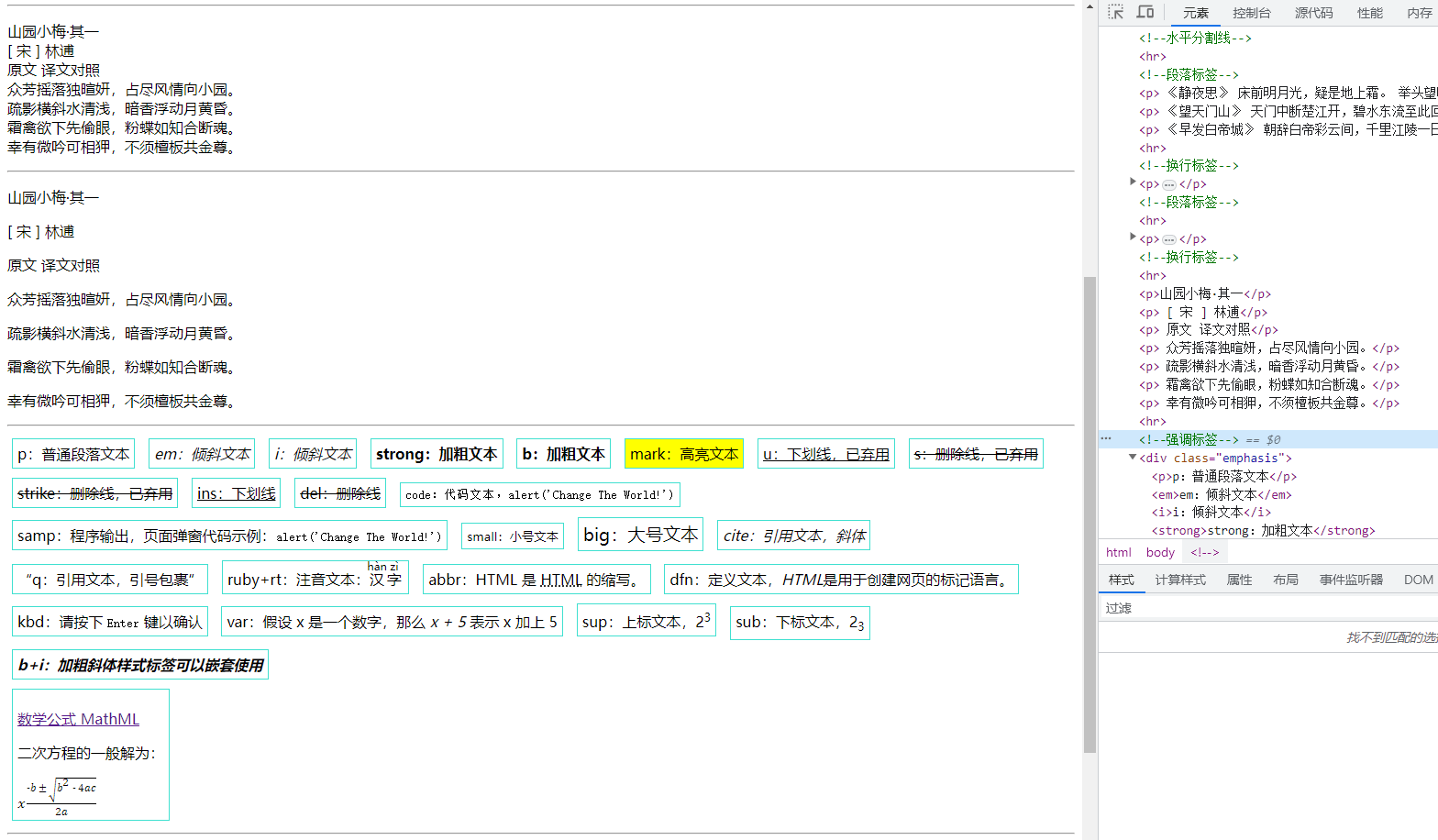This screenshot has height=840, width=1438.
Task: Select body in the breadcrumb bar
Action: coord(1160,552)
